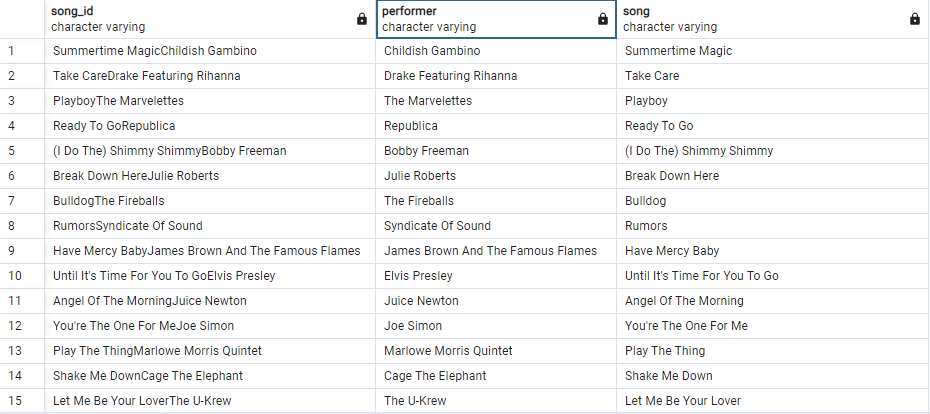The image size is (930, 414).
Task: Click the Bulldog song cell
Action: coord(645,201)
